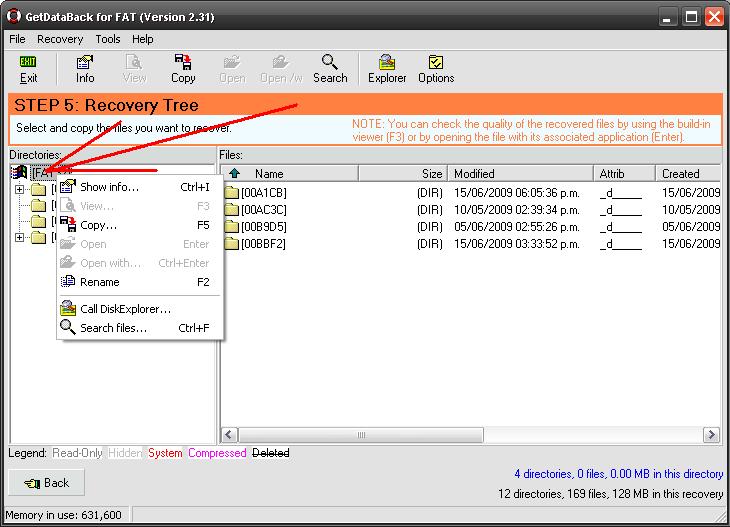The image size is (730, 527).
Task: Expand the first directory tree folder
Action: tap(19, 189)
